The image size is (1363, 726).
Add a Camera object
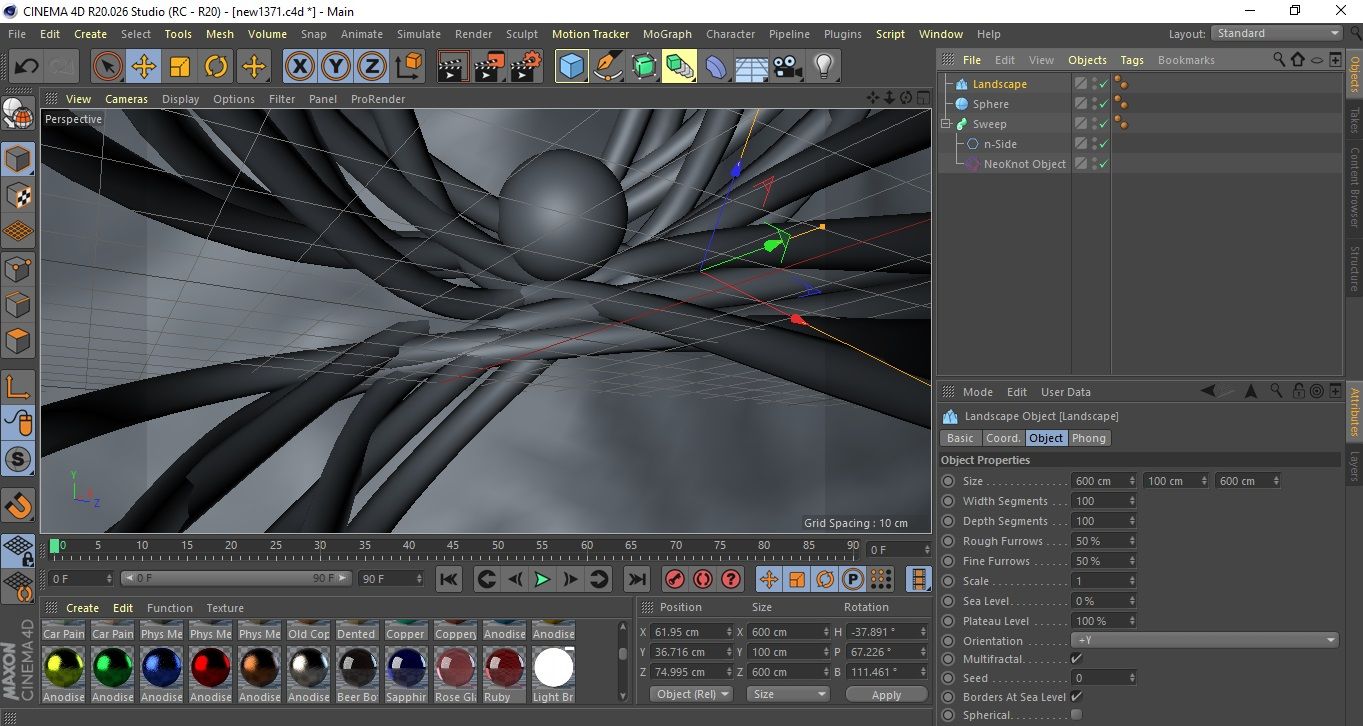click(788, 67)
